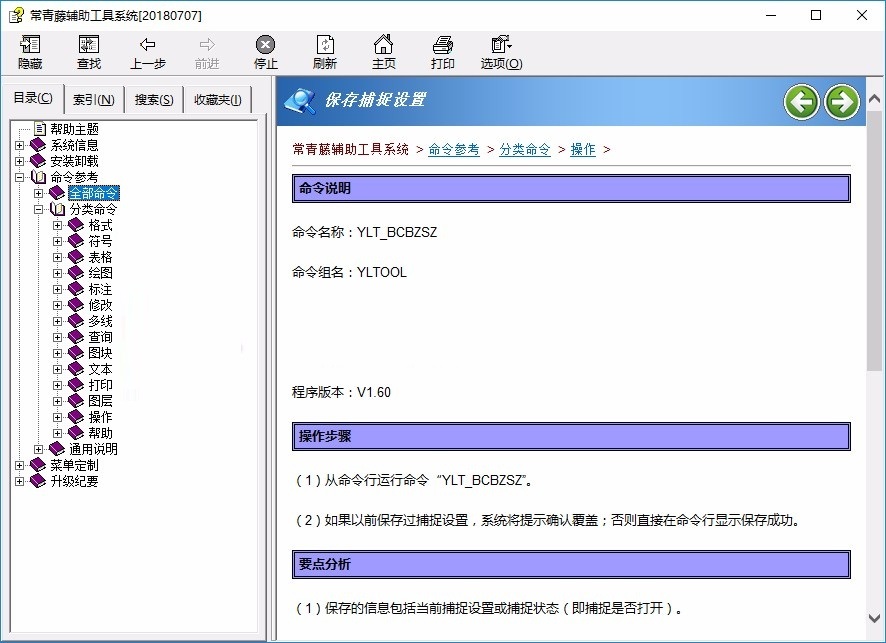
Task: Select 查询 in the contents tree
Action: point(101,337)
